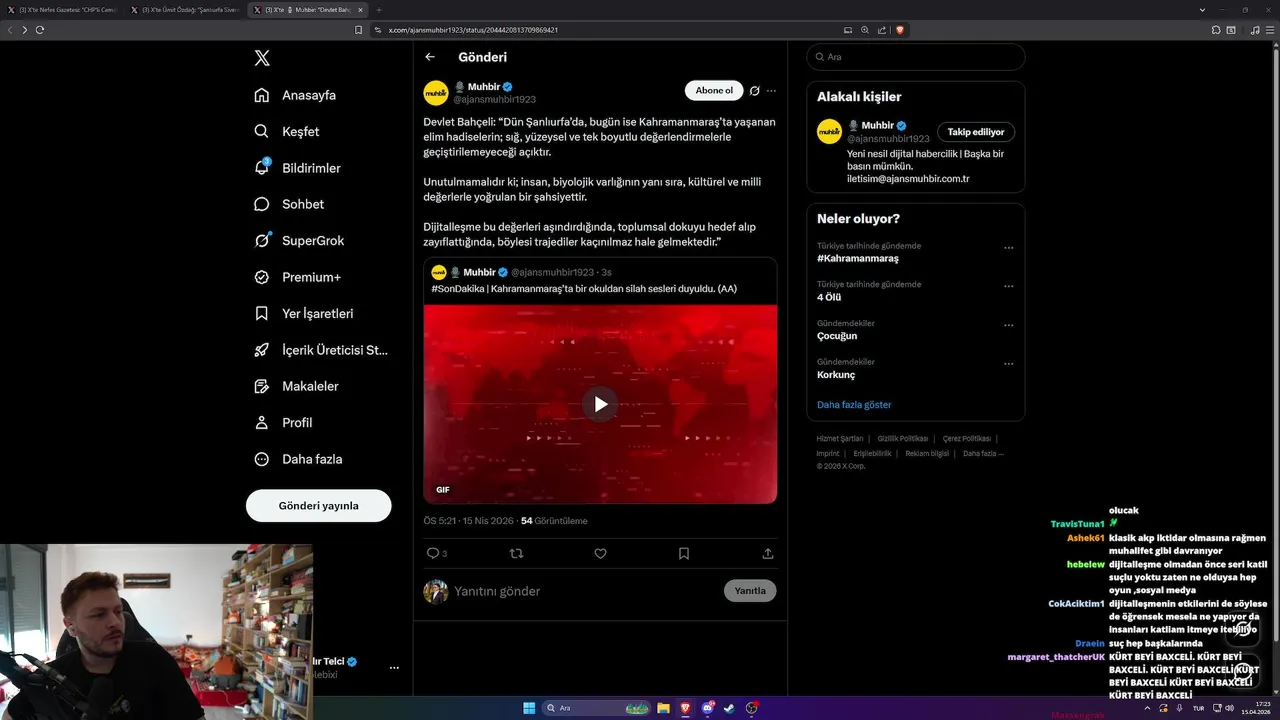Open the Çocuğun trending topic
Screen dimensions: 1280x720
[837, 336]
